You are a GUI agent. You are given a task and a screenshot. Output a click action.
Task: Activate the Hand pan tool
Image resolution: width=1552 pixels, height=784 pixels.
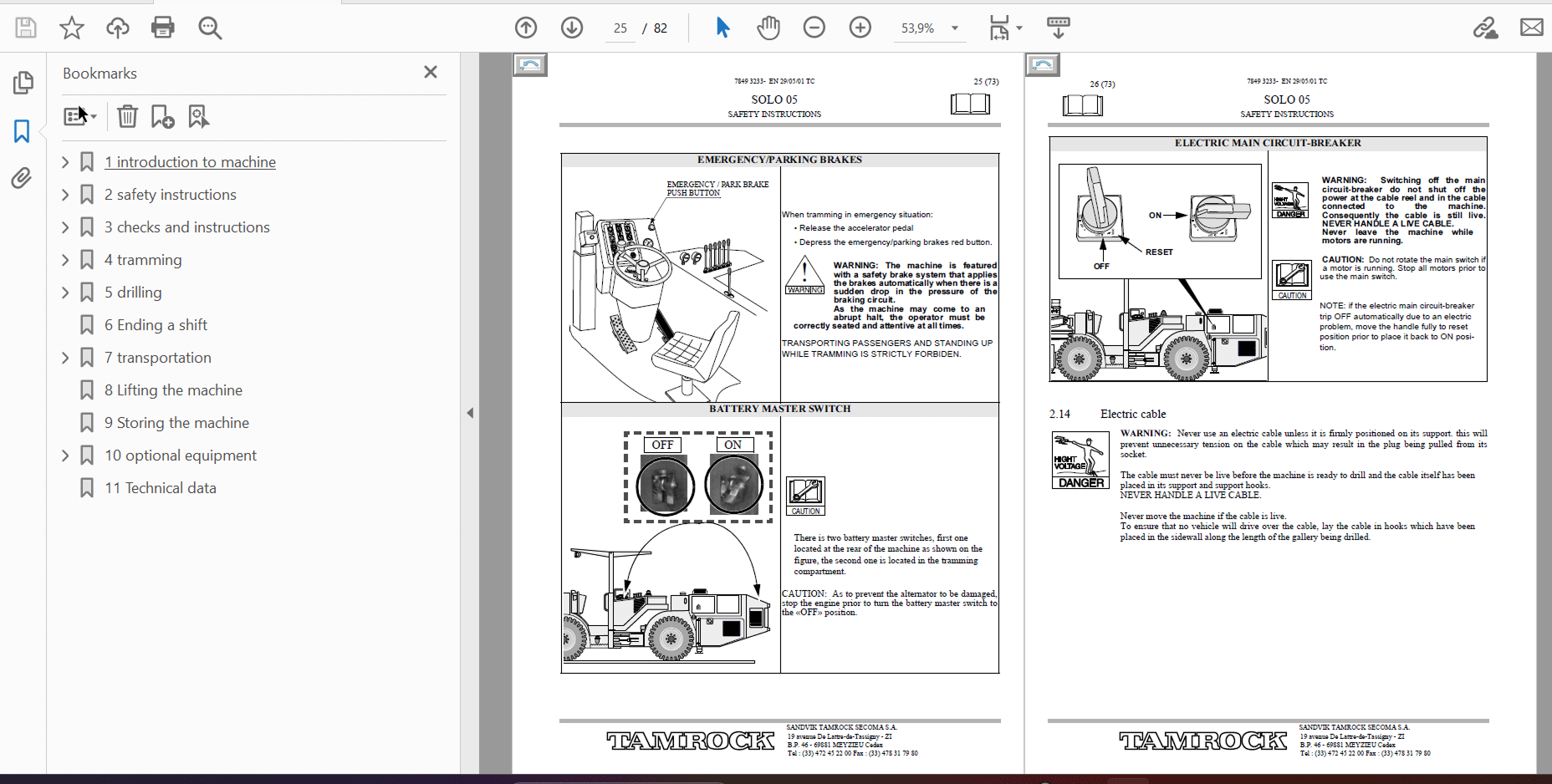point(768,28)
